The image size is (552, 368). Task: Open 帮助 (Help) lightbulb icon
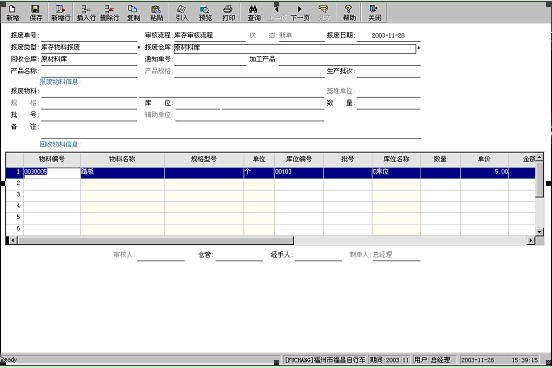pos(349,13)
